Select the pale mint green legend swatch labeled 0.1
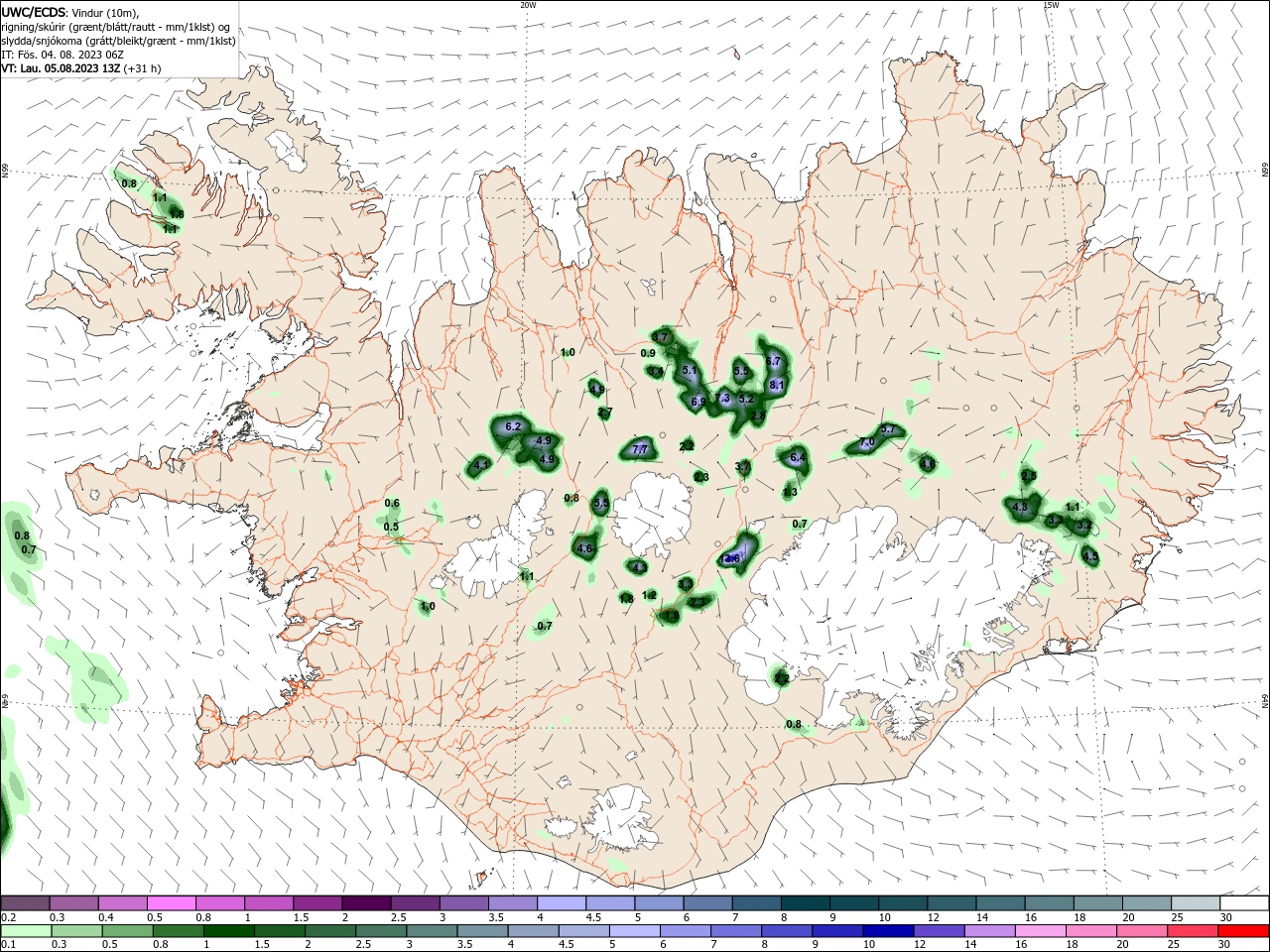 24,931
